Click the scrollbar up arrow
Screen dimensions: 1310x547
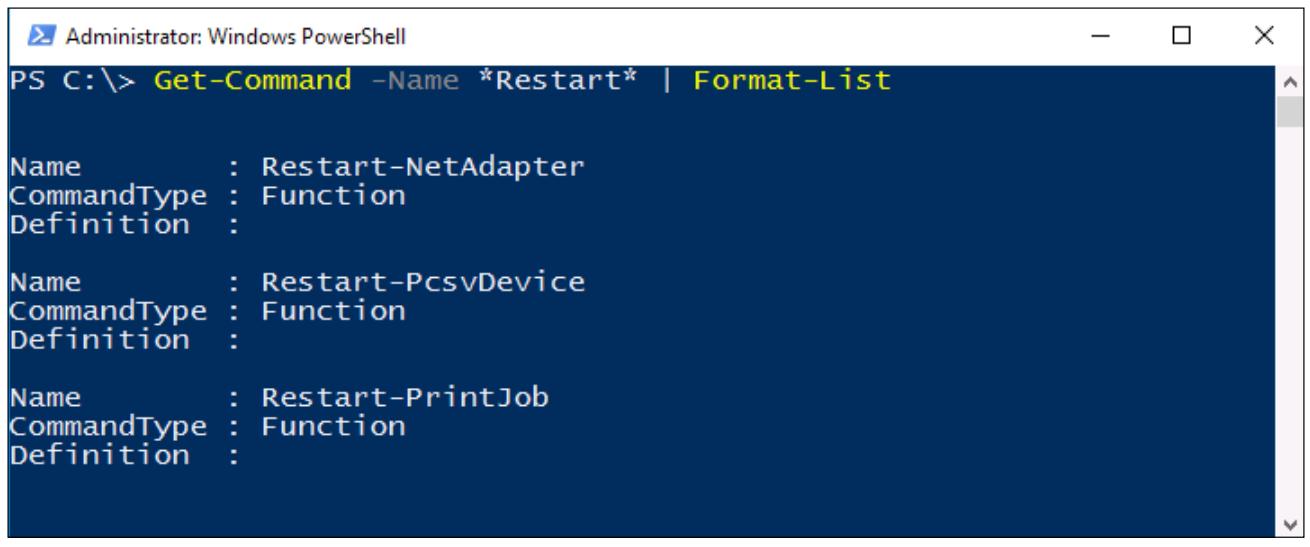coord(1288,80)
